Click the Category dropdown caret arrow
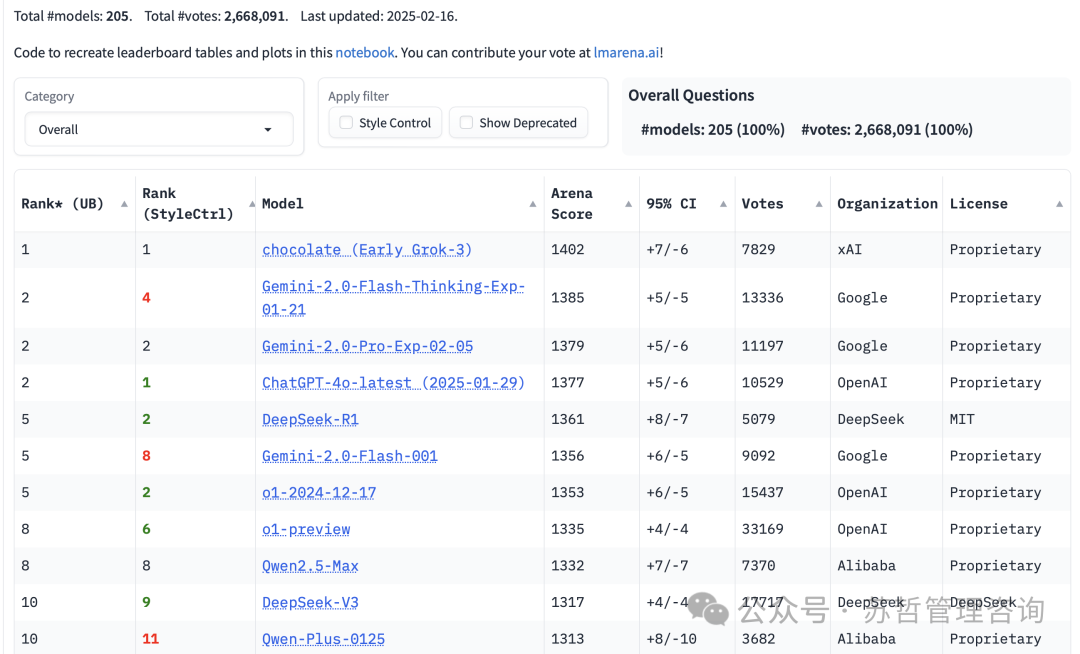 pyautogui.click(x=267, y=130)
